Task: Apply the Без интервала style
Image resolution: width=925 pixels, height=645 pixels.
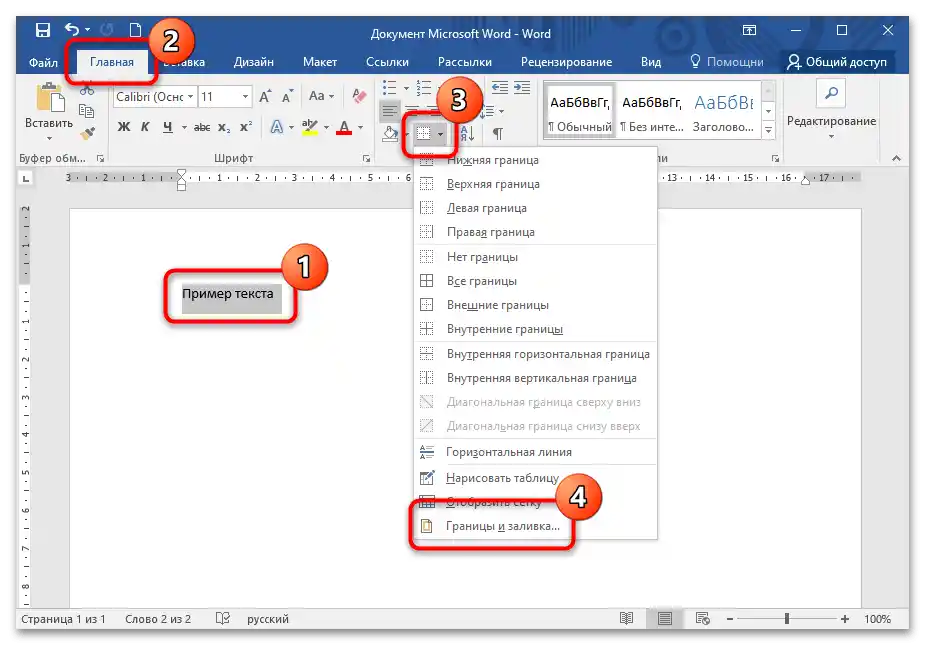Action: tap(652, 112)
